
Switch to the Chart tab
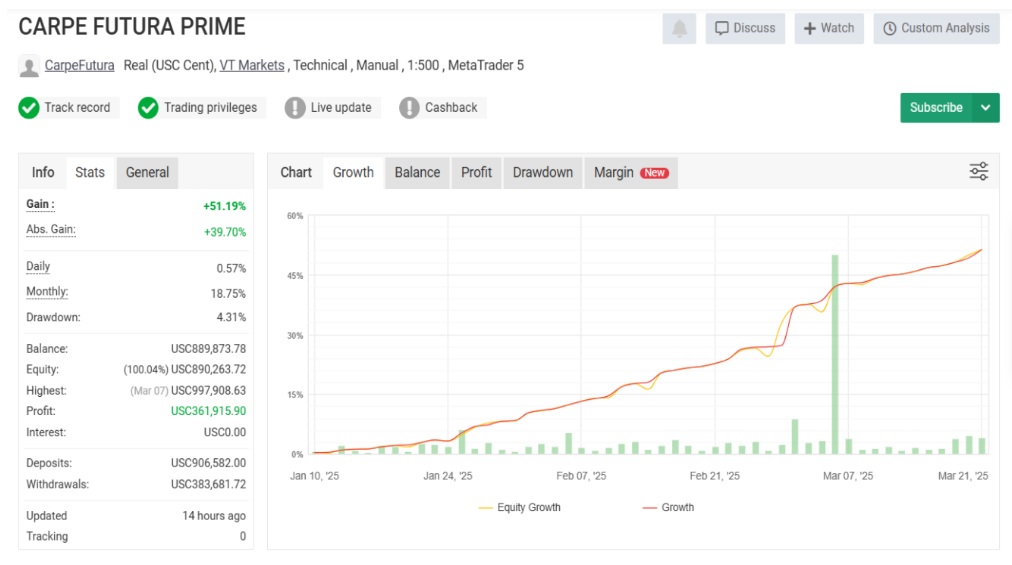pos(296,172)
